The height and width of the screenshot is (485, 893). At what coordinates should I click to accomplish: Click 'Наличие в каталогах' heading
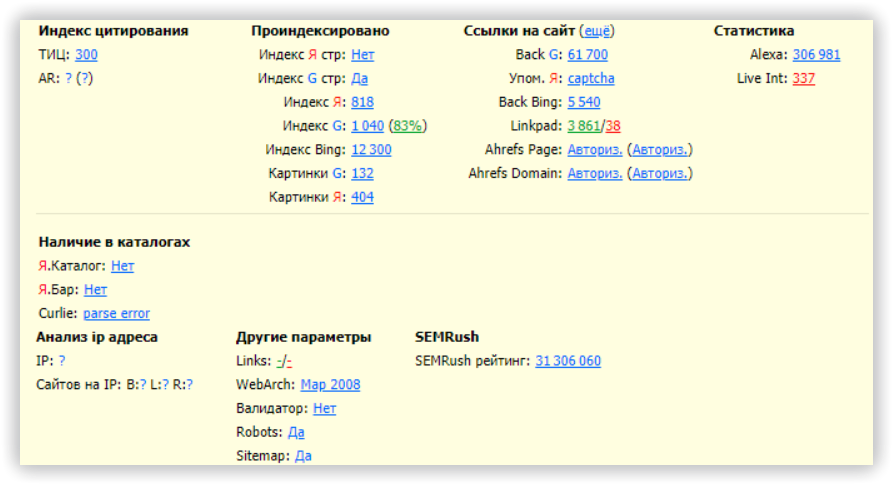114,242
